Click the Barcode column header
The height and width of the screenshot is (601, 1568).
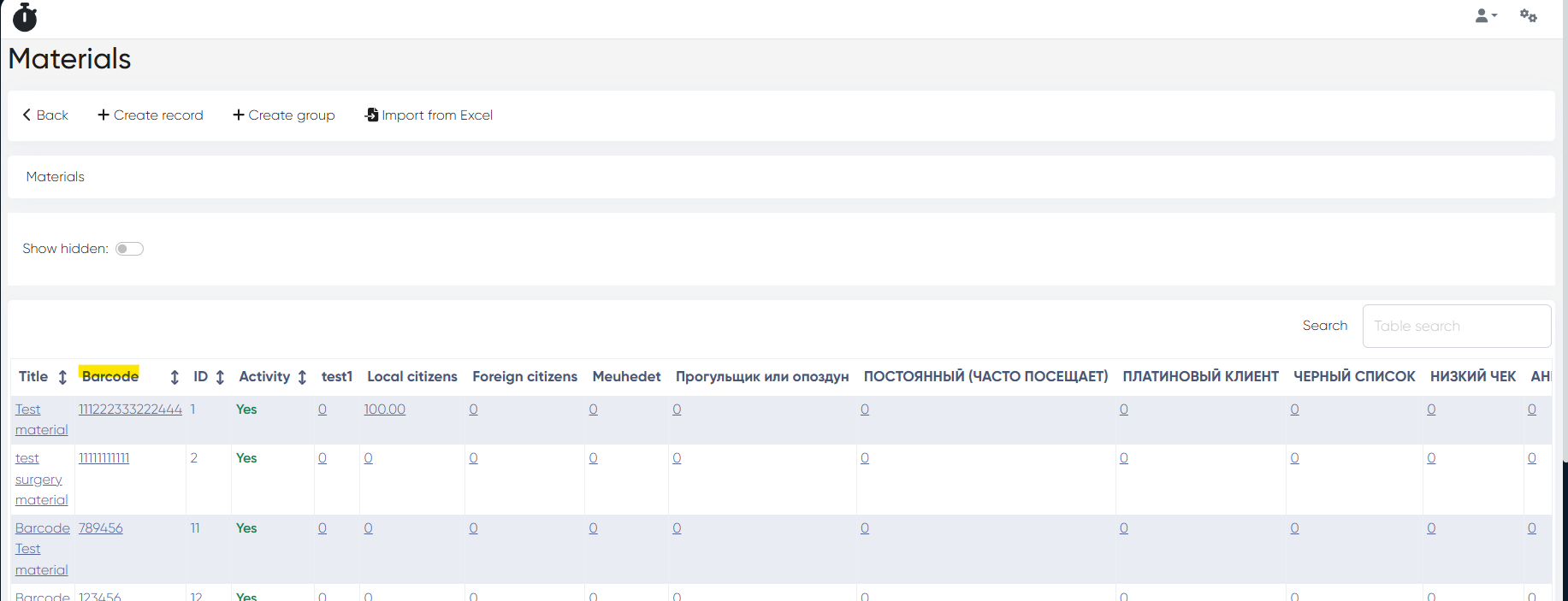[110, 376]
